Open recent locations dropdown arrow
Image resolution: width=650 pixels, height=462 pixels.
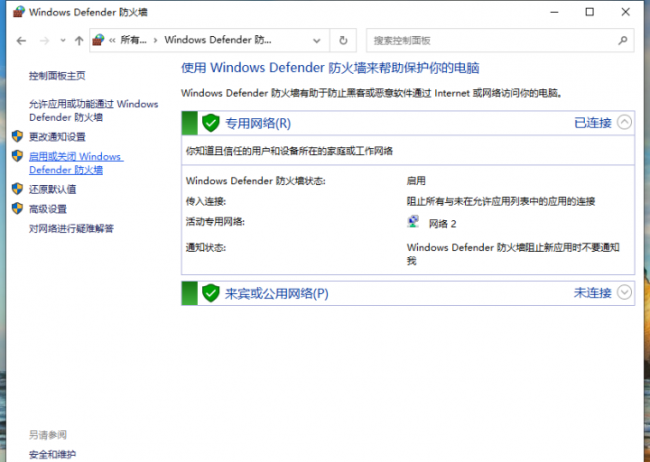pos(63,41)
